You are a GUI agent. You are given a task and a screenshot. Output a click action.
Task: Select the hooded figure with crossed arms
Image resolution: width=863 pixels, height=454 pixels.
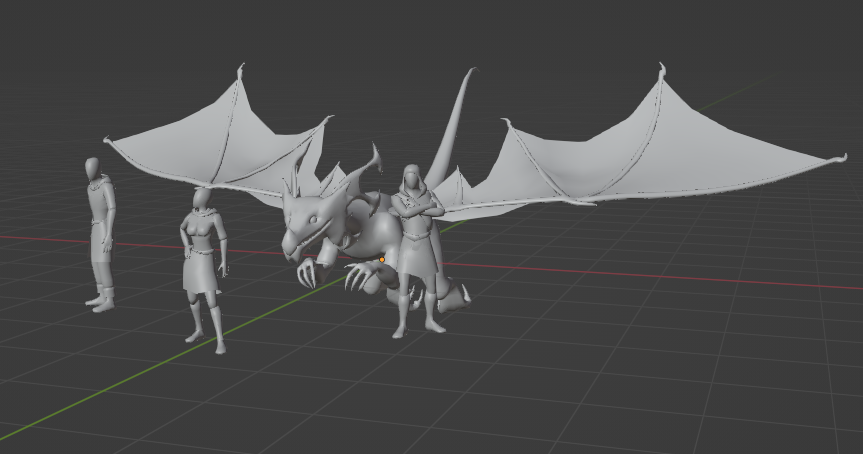tap(417, 251)
